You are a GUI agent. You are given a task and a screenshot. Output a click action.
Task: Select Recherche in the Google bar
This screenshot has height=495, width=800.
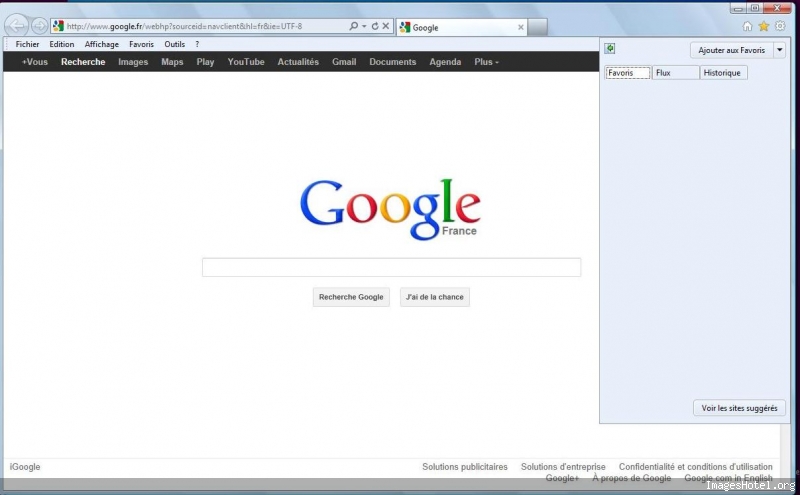83,62
